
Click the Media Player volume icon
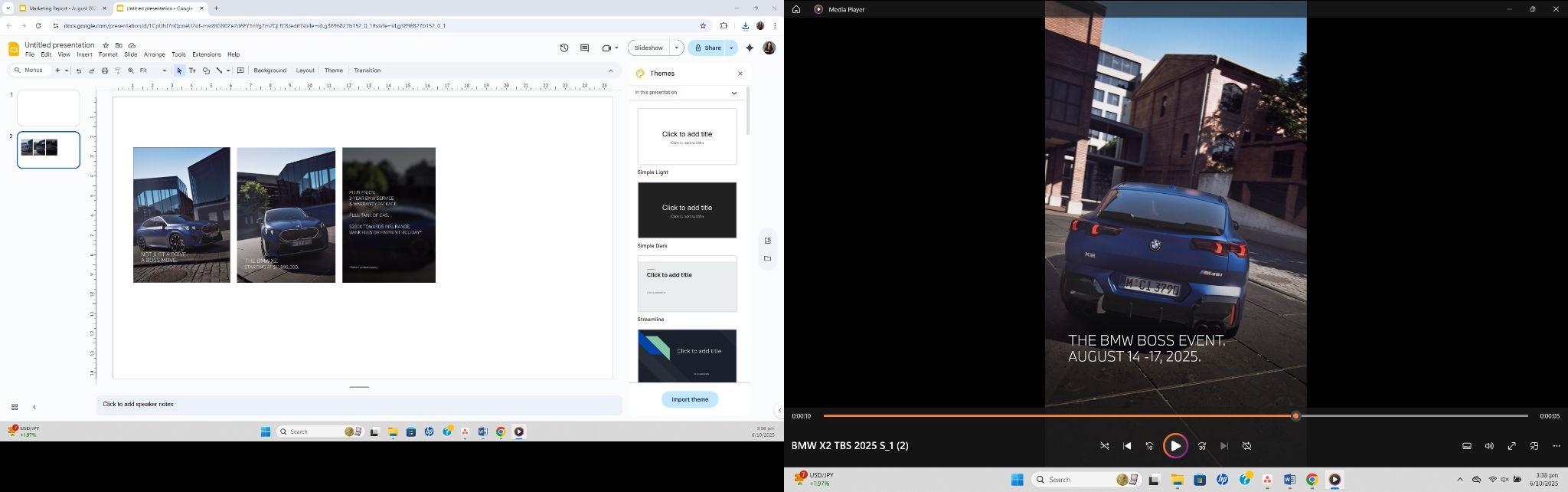[x=1489, y=446]
